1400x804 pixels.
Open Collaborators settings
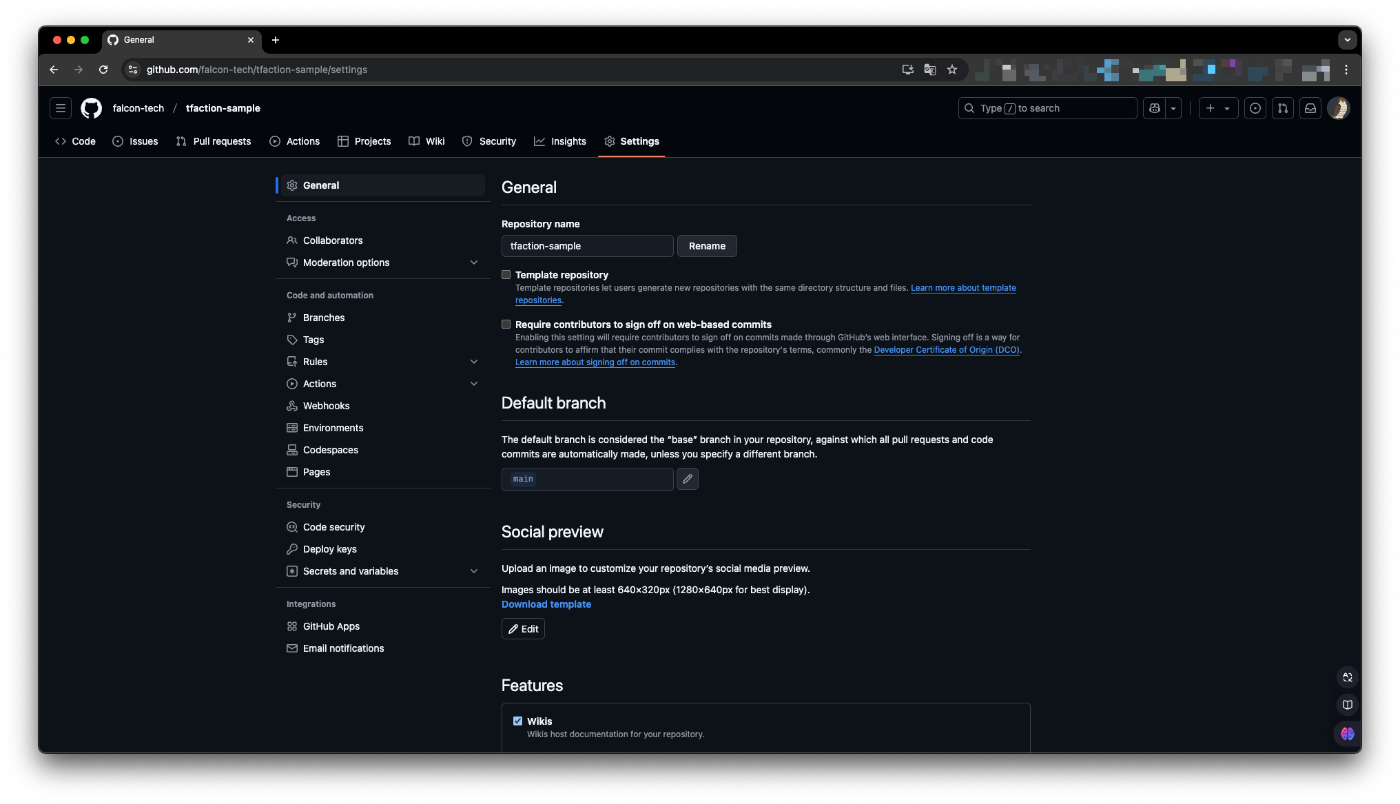(381, 240)
